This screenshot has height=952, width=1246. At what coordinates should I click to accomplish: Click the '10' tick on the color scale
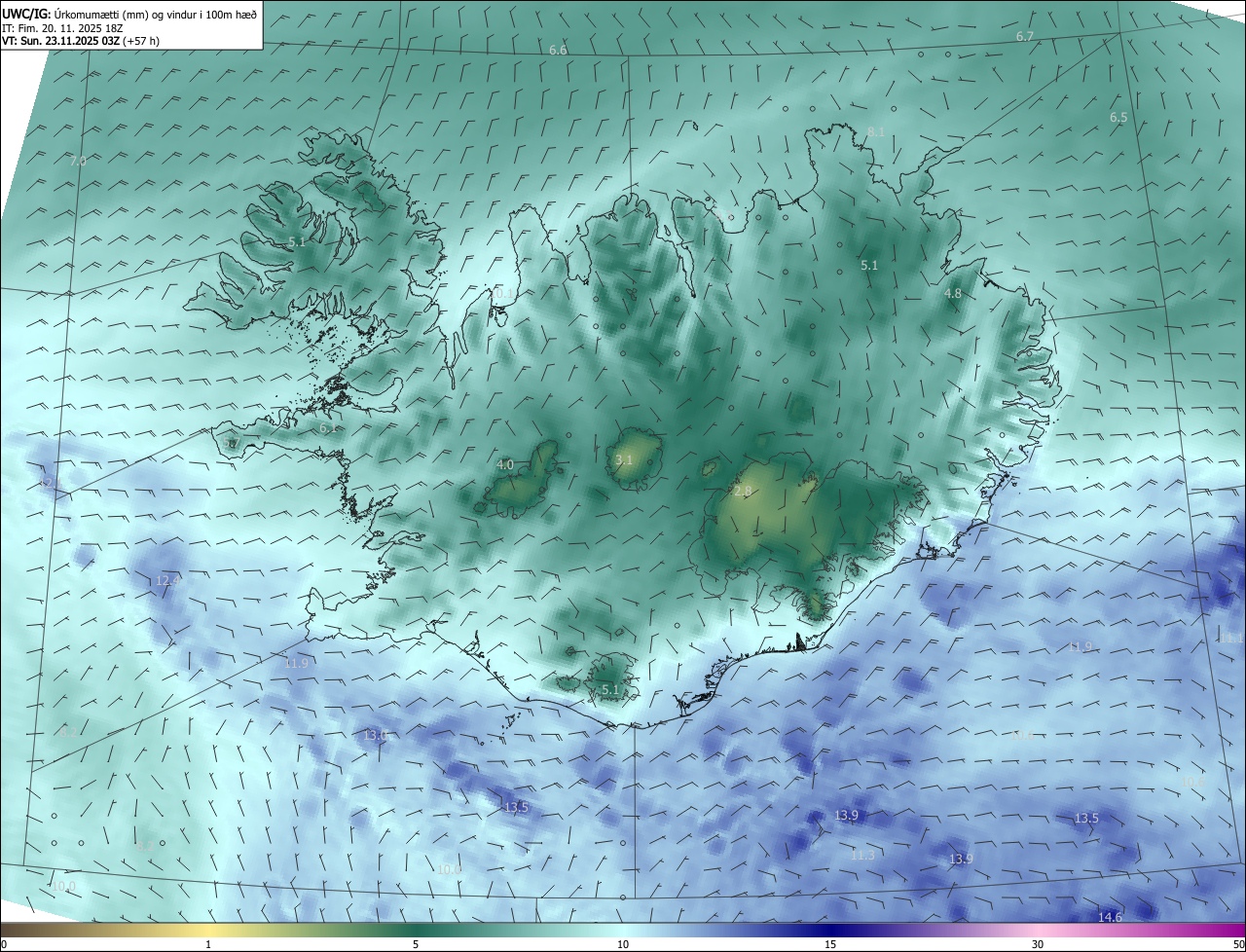pos(623,944)
